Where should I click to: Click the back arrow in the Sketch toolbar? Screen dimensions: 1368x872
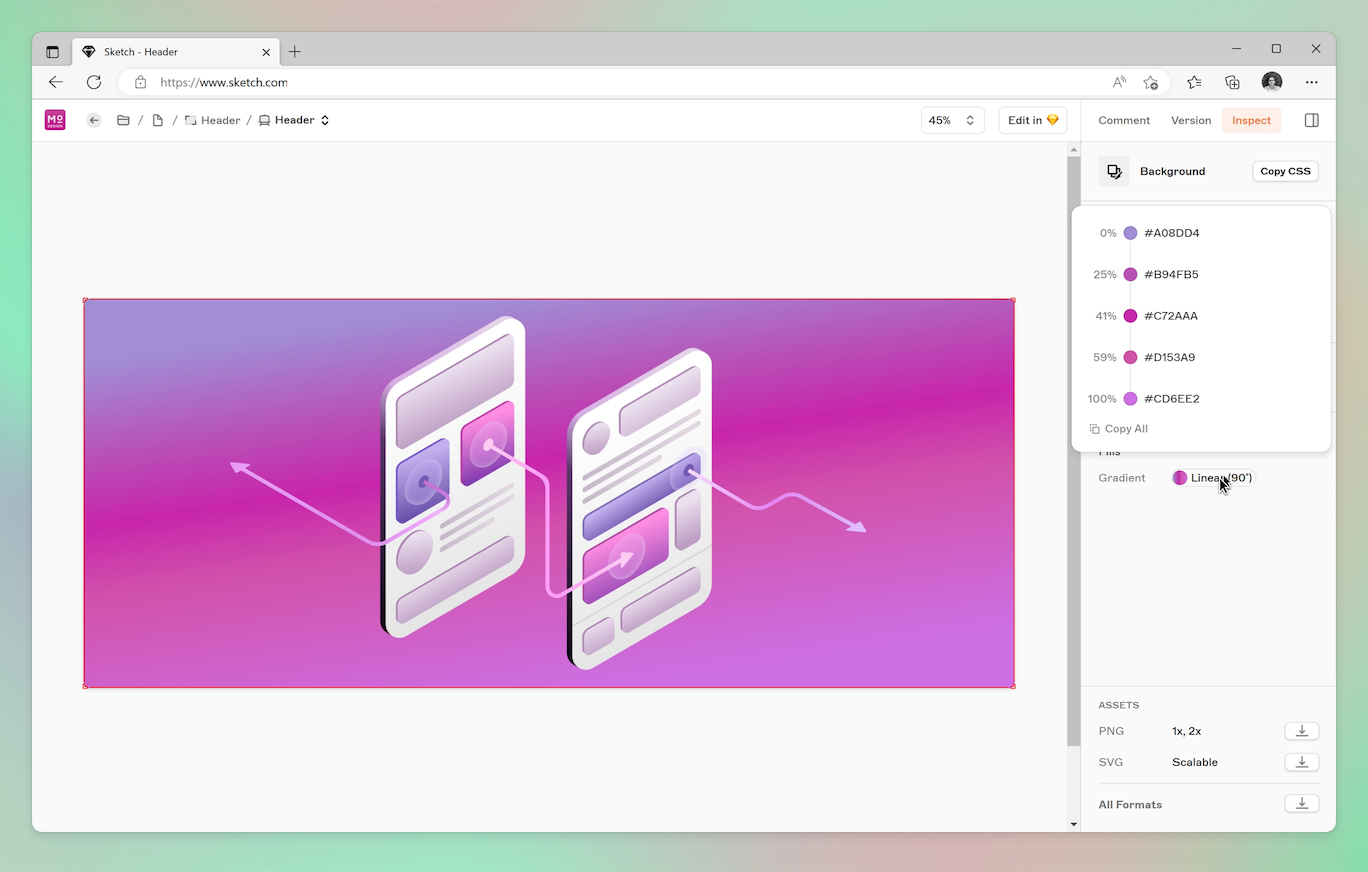(x=94, y=120)
